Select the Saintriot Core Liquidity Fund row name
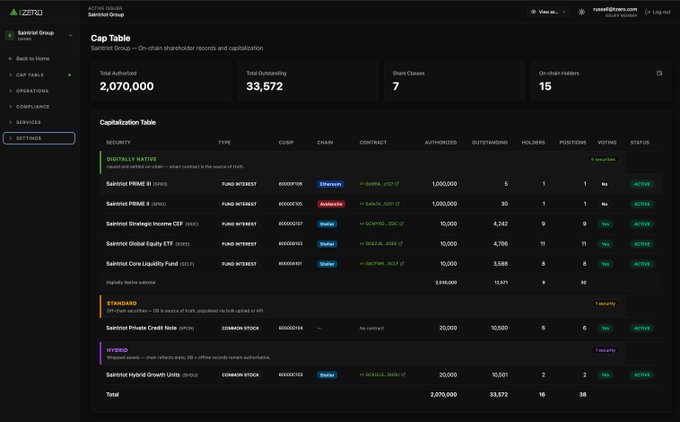This screenshot has width=680, height=422. point(142,264)
